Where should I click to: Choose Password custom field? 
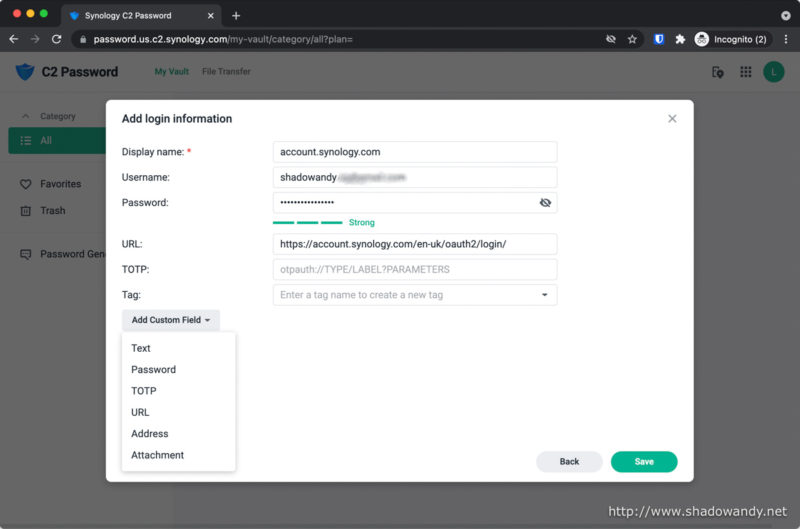(179, 370)
